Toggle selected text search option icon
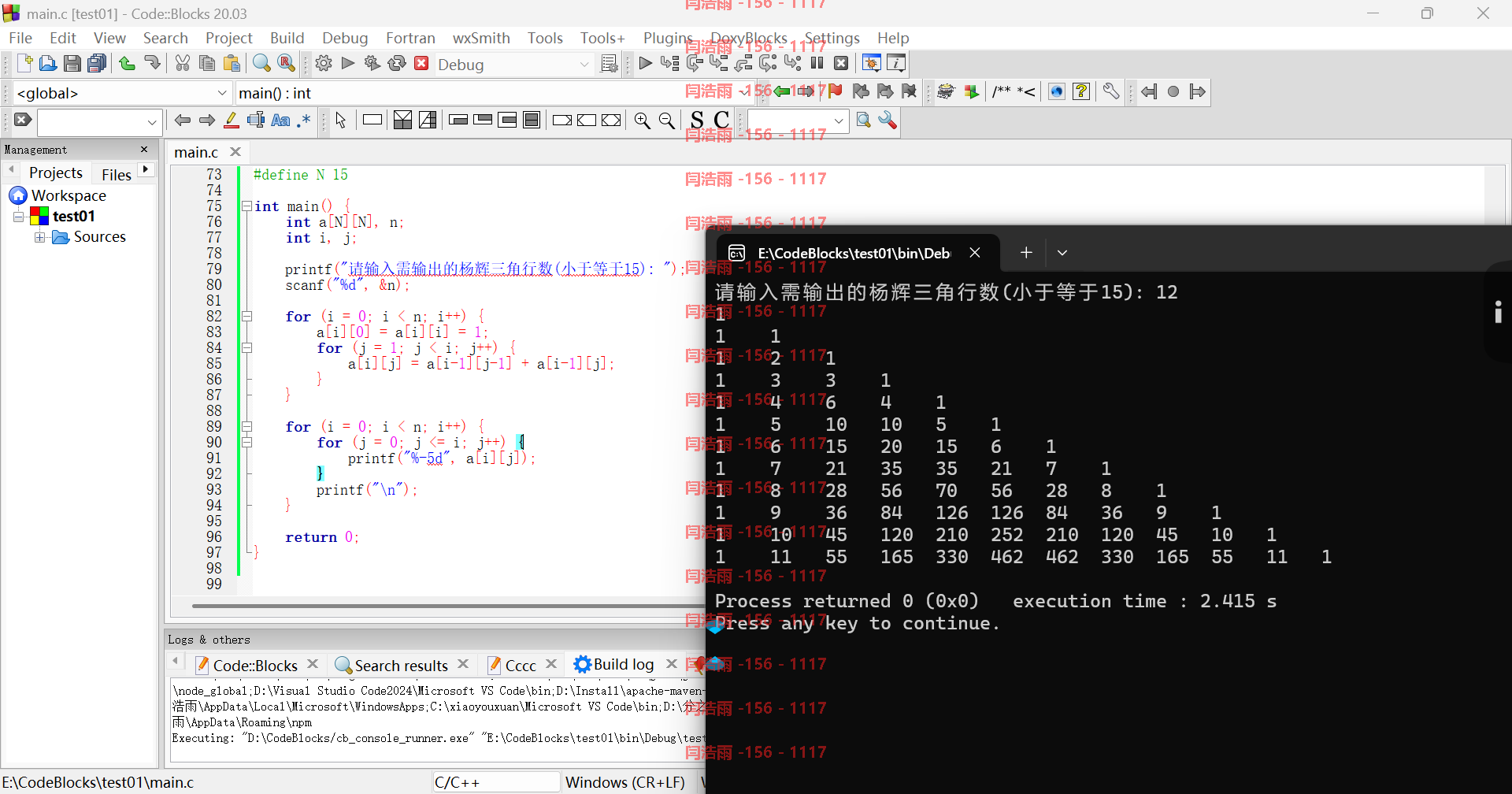This screenshot has width=1512, height=794. coord(256,121)
